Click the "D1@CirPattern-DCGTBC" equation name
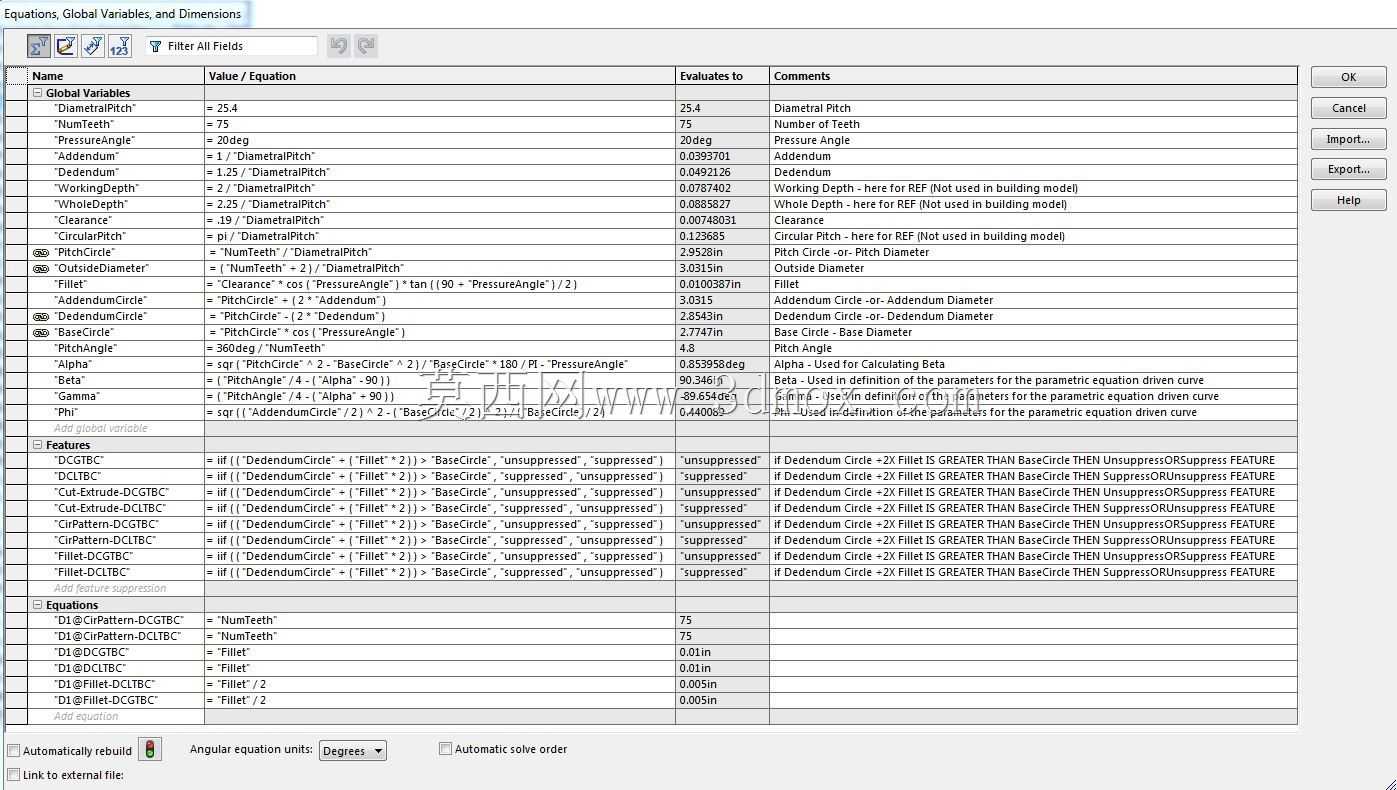 pos(119,620)
